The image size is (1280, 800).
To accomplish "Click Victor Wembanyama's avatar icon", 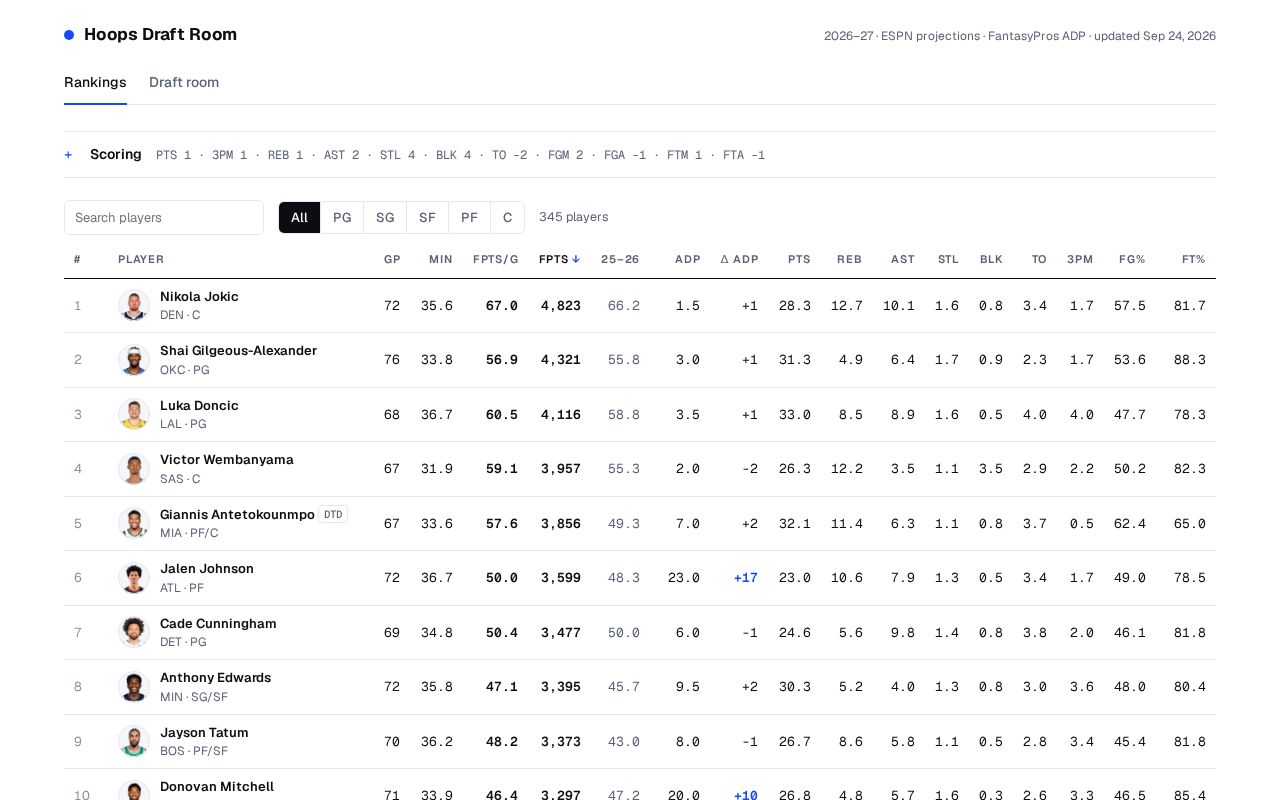I will (134, 469).
